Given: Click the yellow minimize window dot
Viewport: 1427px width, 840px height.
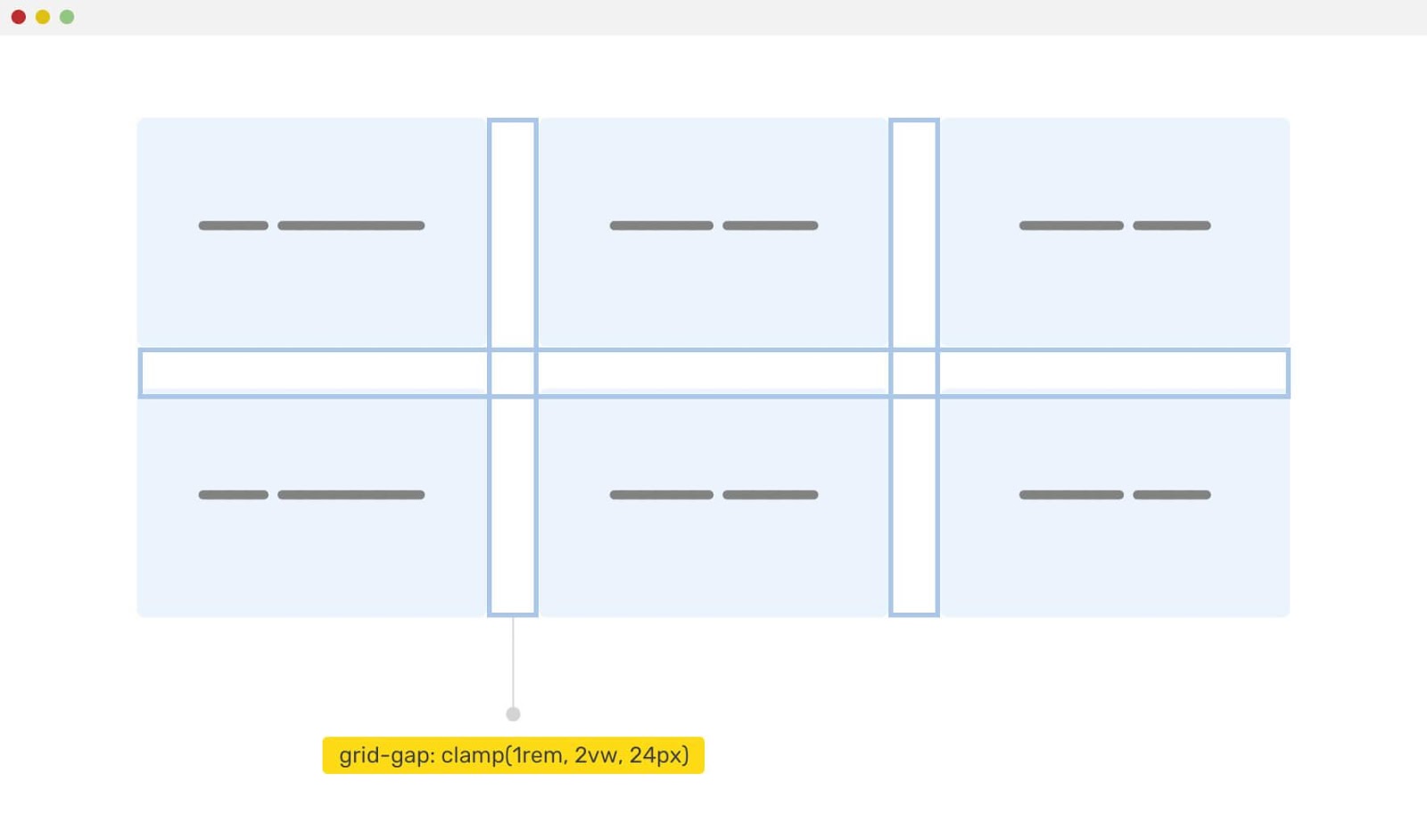Looking at the screenshot, I should click(42, 17).
